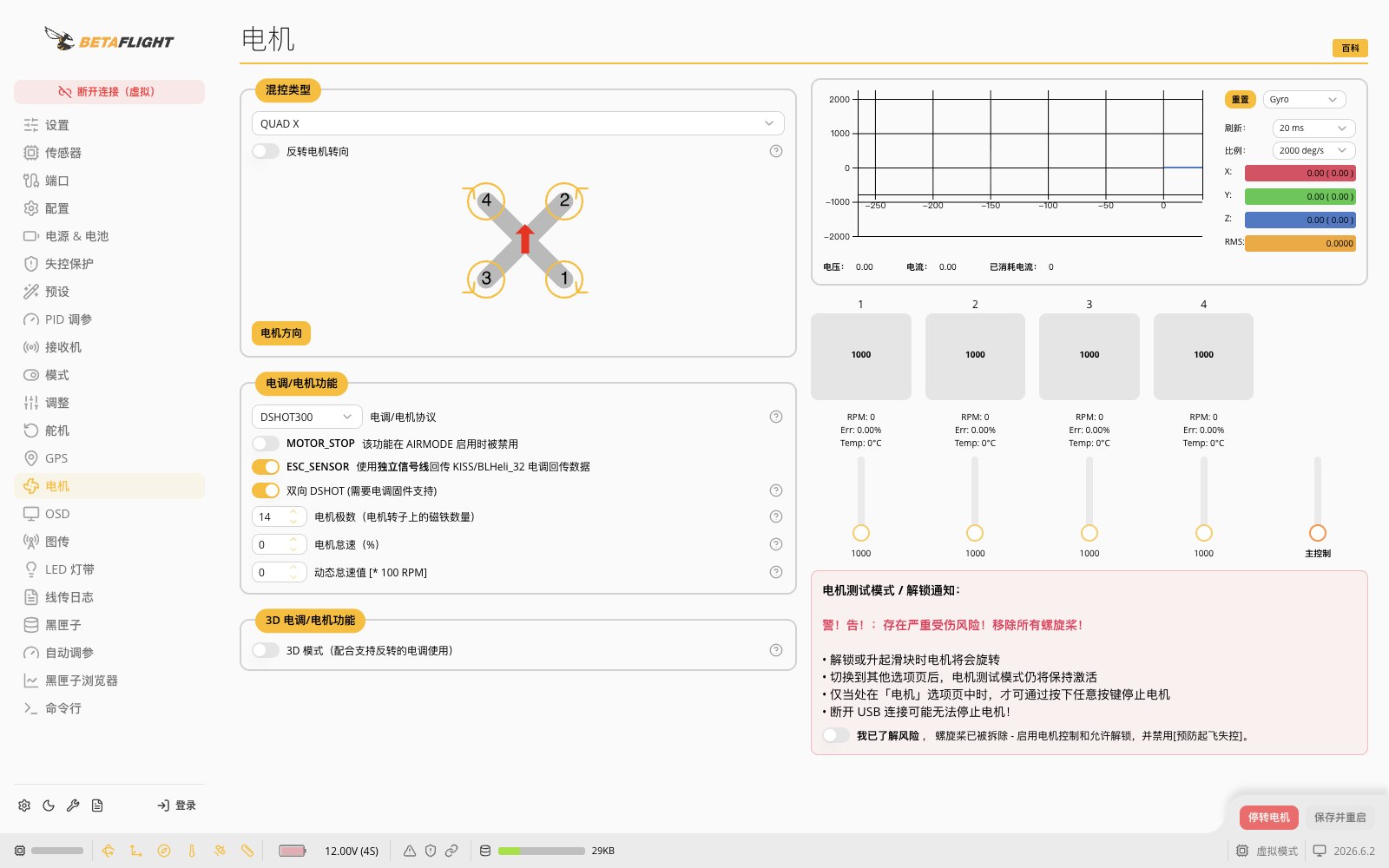Open 黑匣子 tab in sidebar
This screenshot has height=868, width=1389.
click(x=109, y=625)
